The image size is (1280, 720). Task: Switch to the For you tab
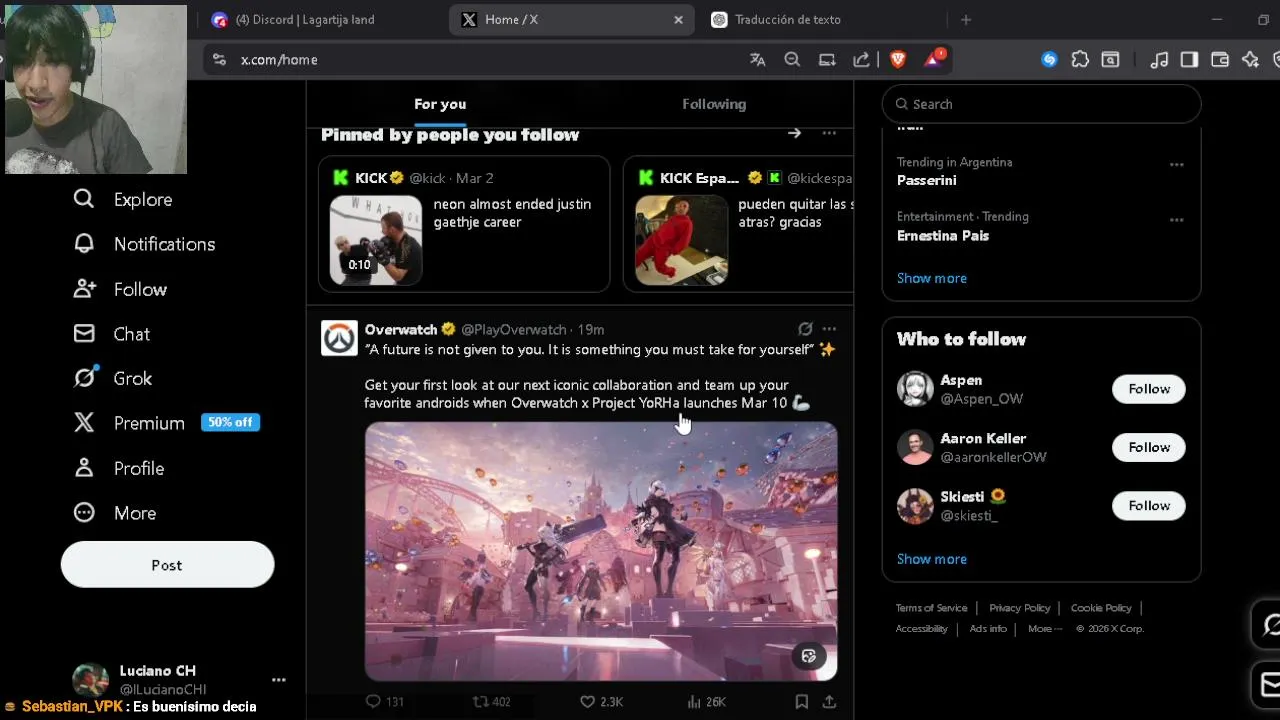click(440, 104)
